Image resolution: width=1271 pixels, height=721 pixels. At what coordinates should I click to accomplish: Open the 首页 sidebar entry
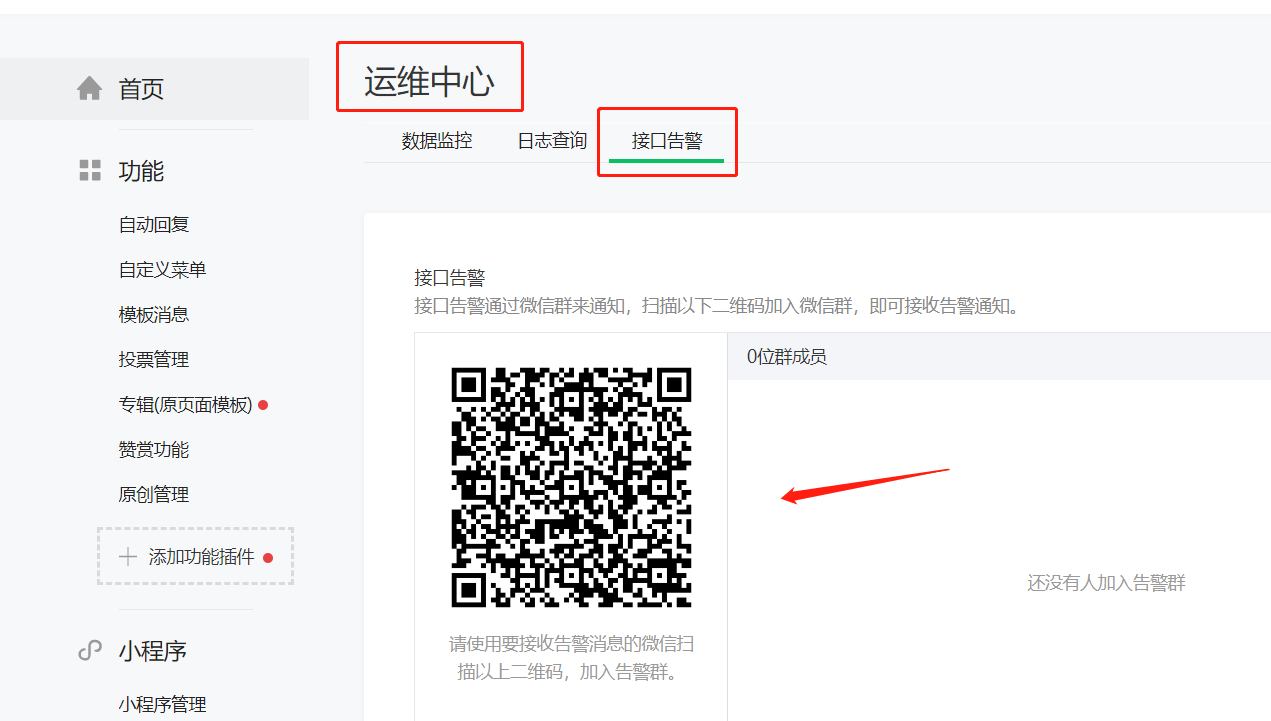154,89
